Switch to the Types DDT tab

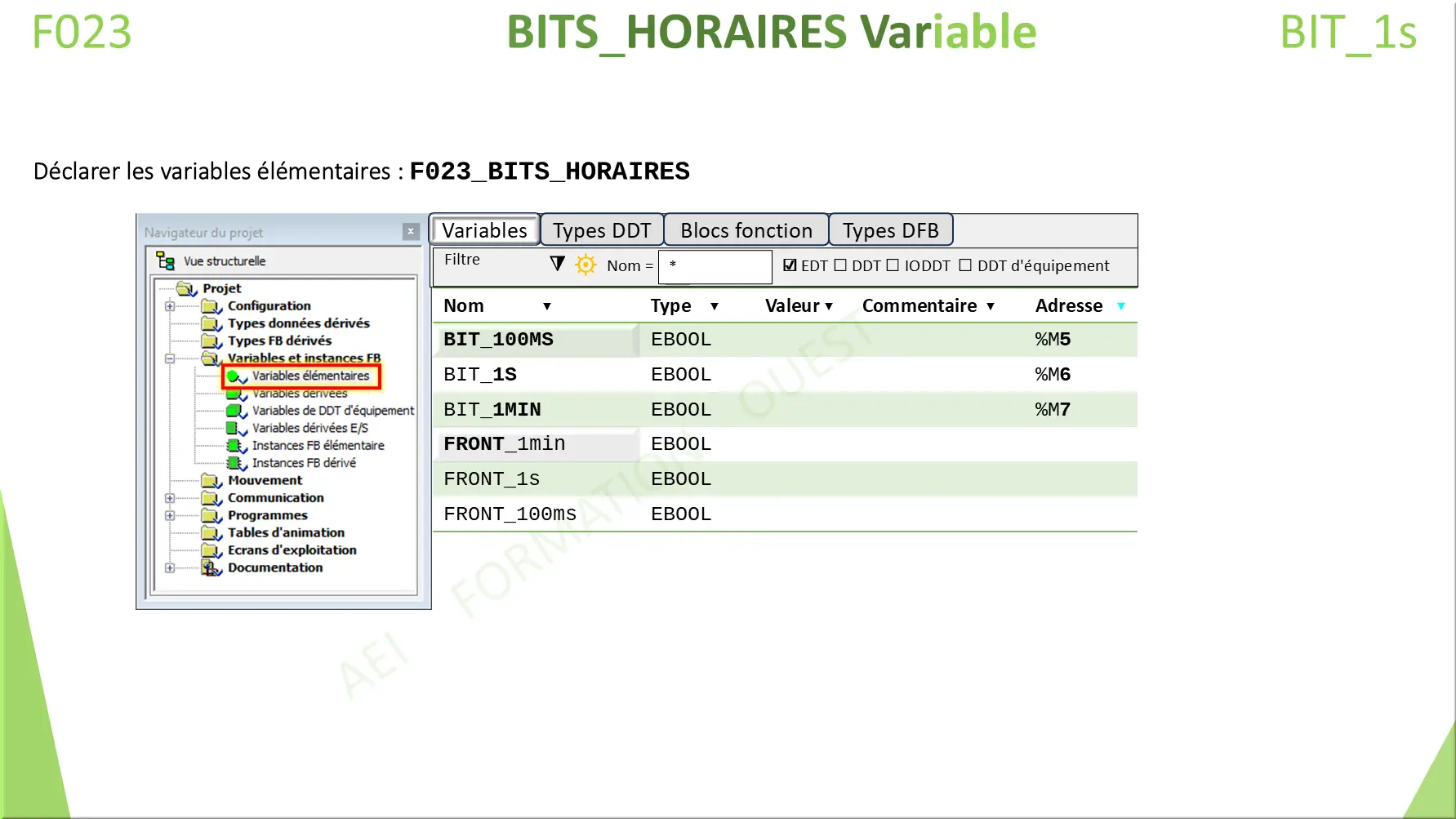[x=602, y=229]
